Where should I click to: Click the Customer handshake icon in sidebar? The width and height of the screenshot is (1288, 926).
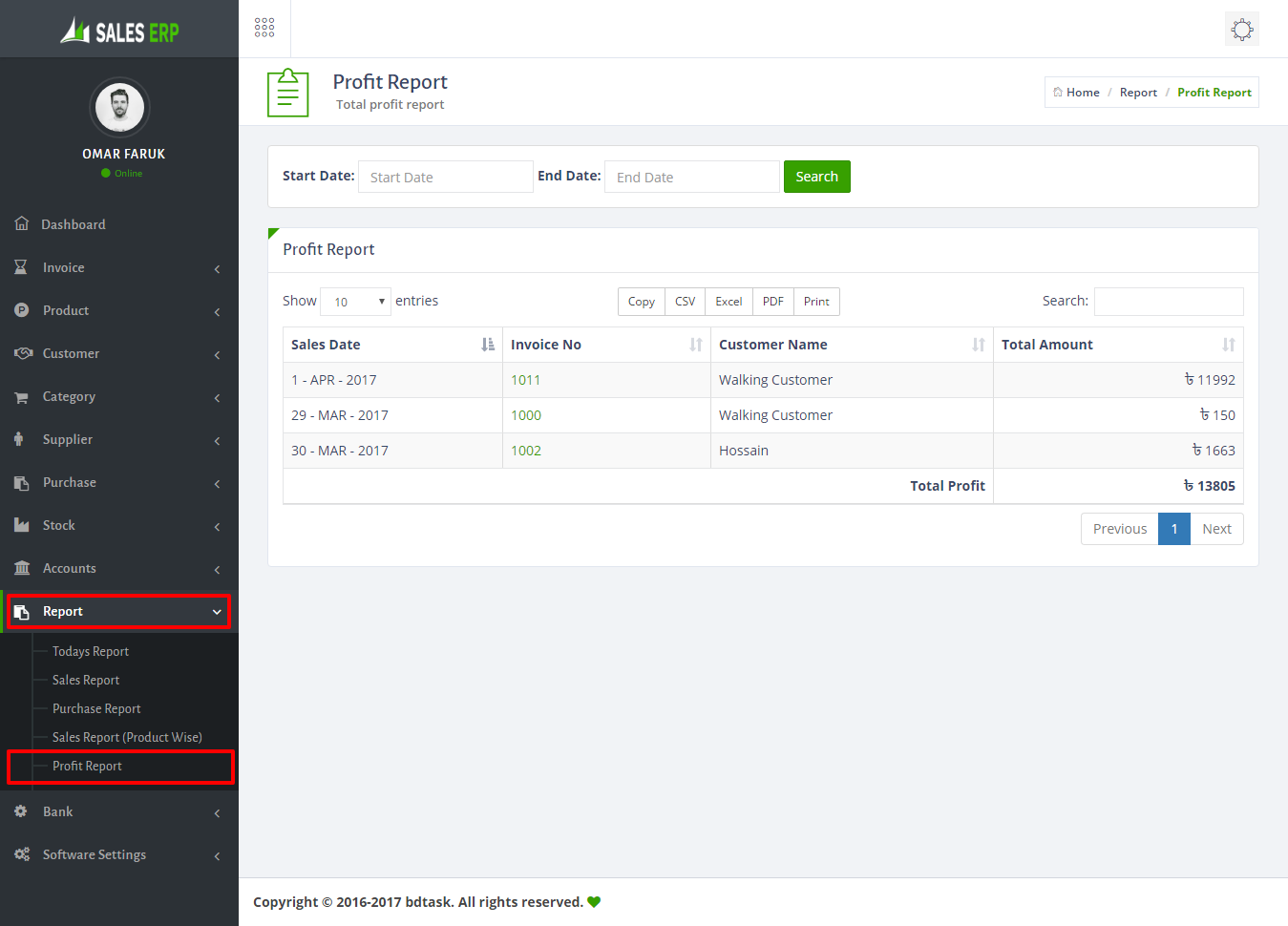click(23, 353)
